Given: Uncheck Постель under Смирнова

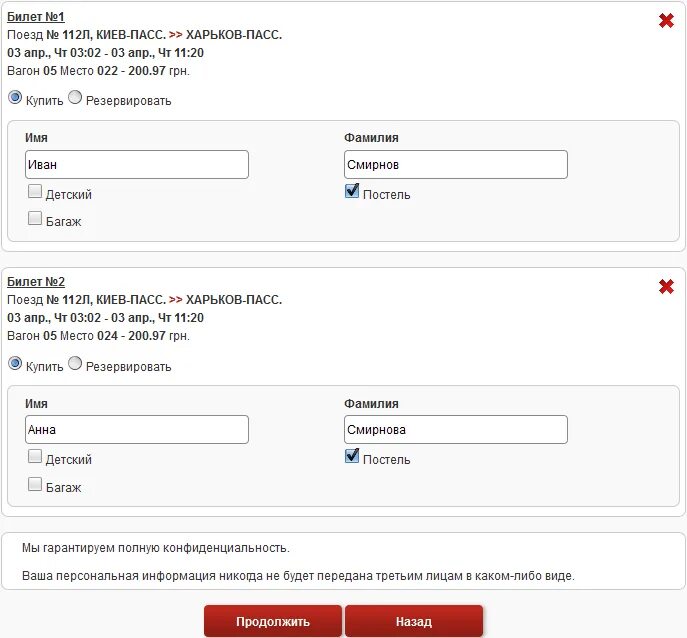Looking at the screenshot, I should (x=352, y=456).
